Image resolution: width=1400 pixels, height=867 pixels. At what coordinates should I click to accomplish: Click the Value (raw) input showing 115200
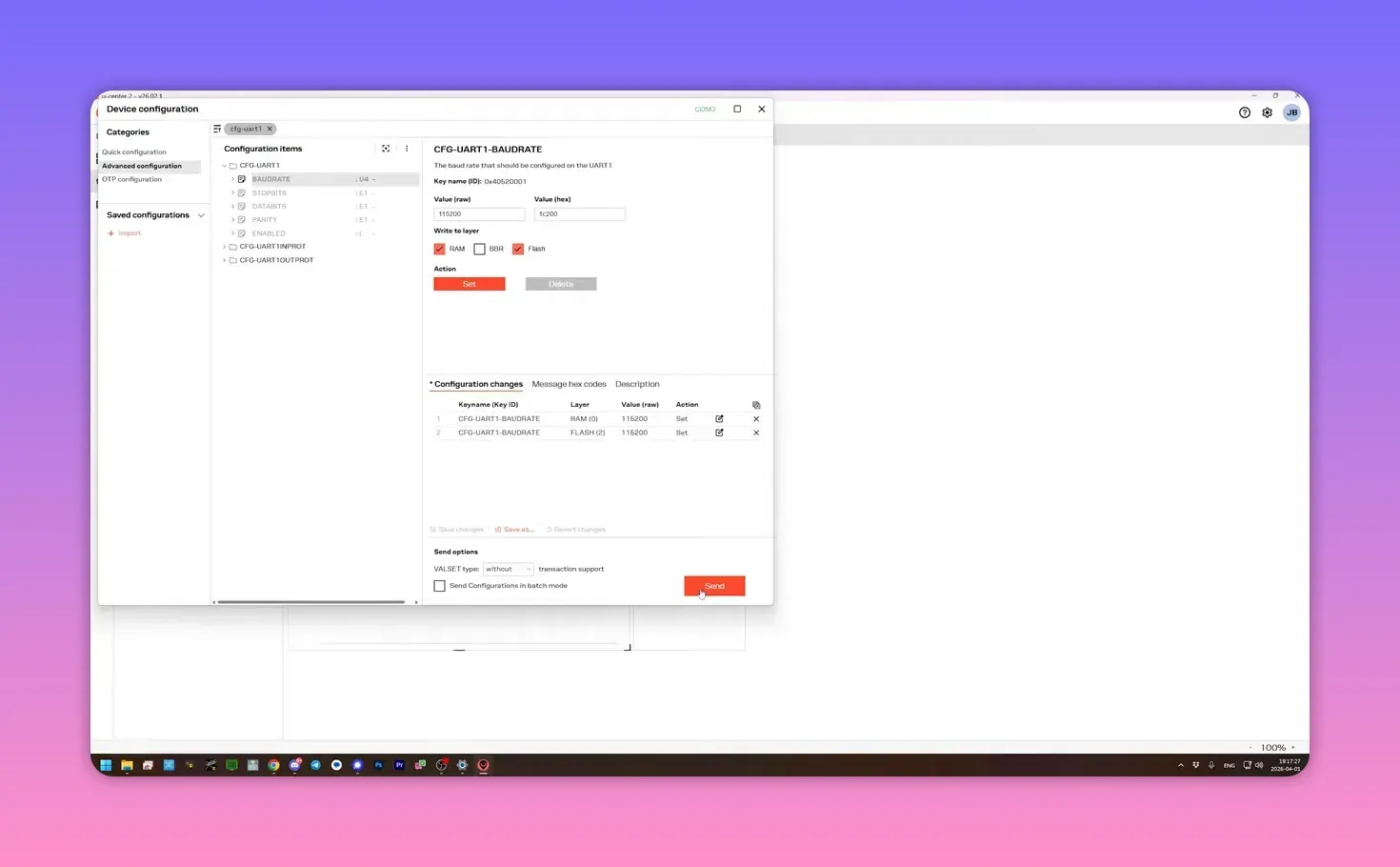pos(479,213)
